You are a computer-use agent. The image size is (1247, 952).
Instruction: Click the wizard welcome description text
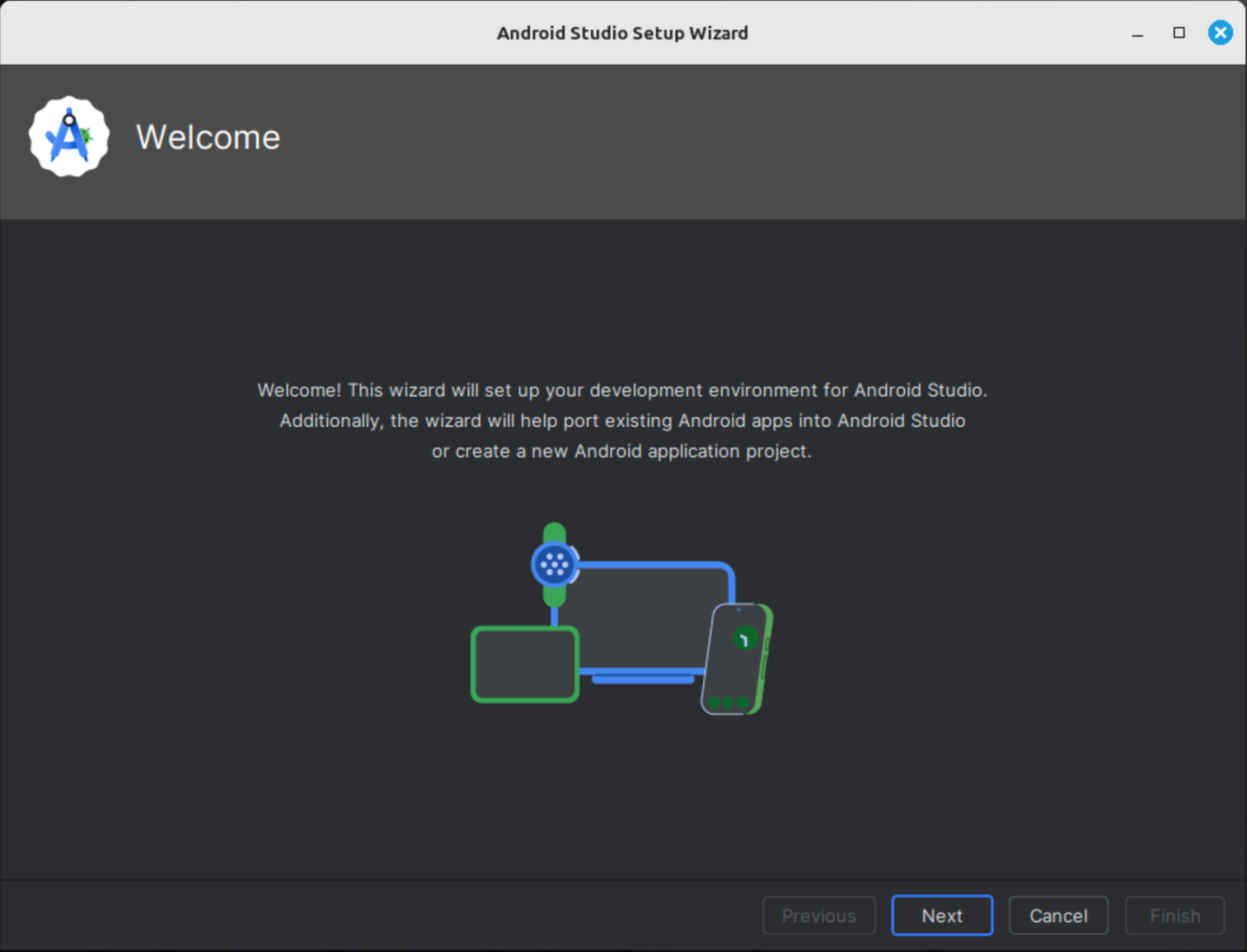pyautogui.click(x=623, y=420)
